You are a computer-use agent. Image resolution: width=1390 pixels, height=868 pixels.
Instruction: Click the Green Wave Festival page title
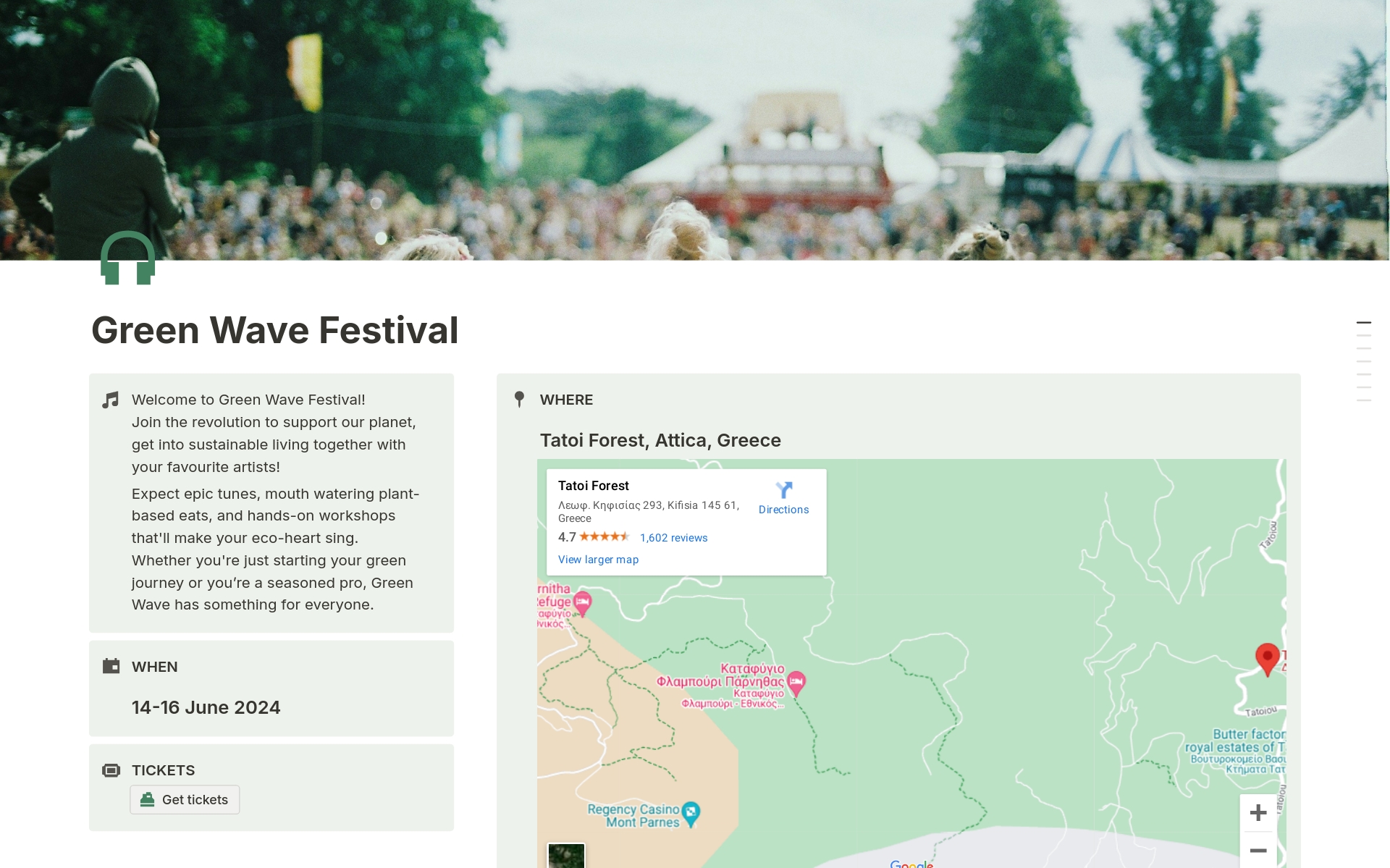tap(275, 330)
